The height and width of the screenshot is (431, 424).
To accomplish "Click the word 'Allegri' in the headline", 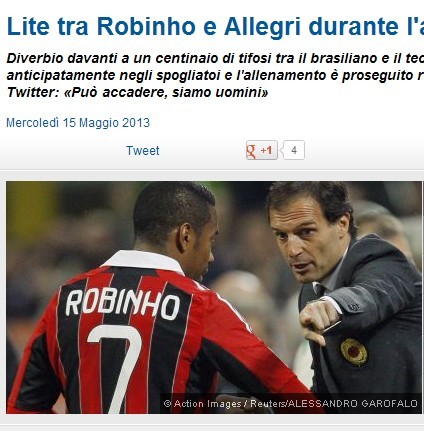I will click(x=263, y=26).
